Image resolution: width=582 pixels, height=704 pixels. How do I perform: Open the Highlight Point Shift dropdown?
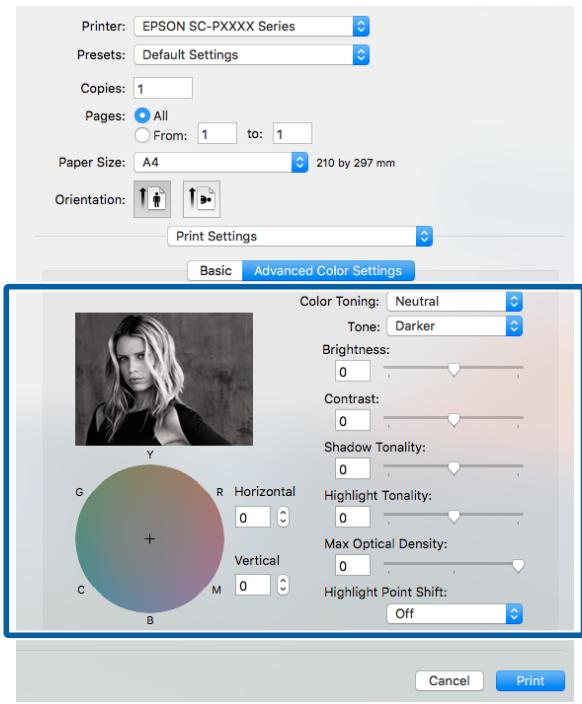click(x=454, y=614)
